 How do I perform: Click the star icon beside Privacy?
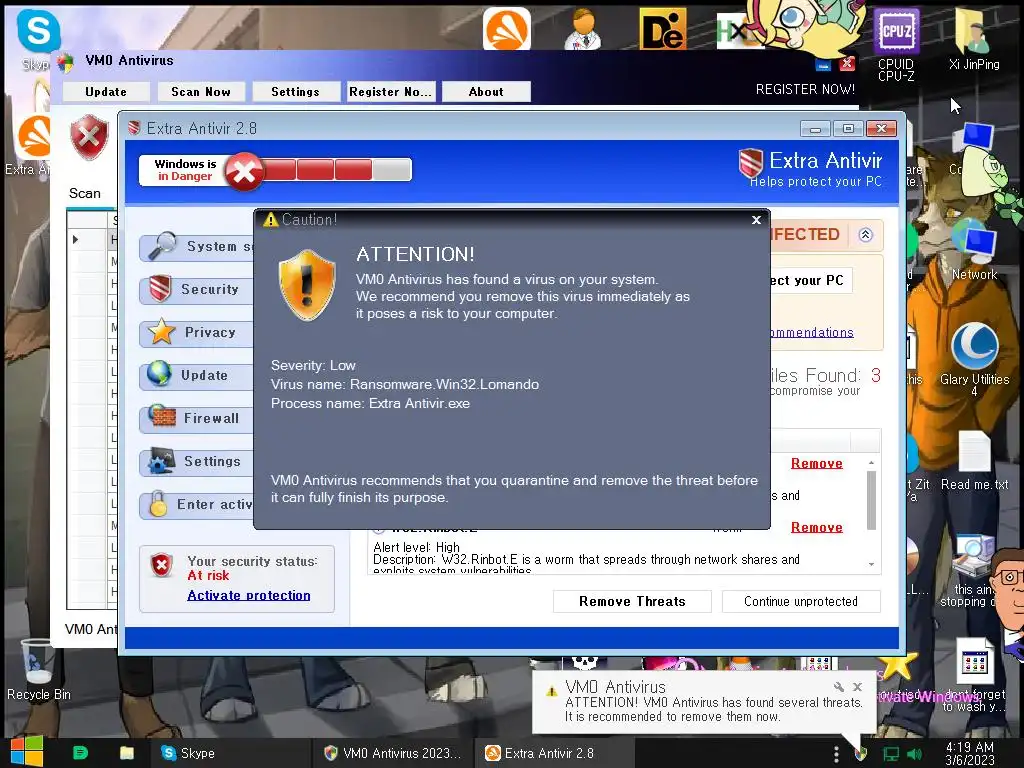(x=161, y=332)
